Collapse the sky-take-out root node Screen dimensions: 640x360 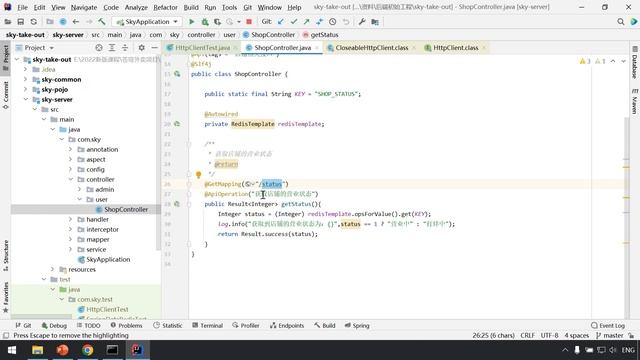pos(17,60)
